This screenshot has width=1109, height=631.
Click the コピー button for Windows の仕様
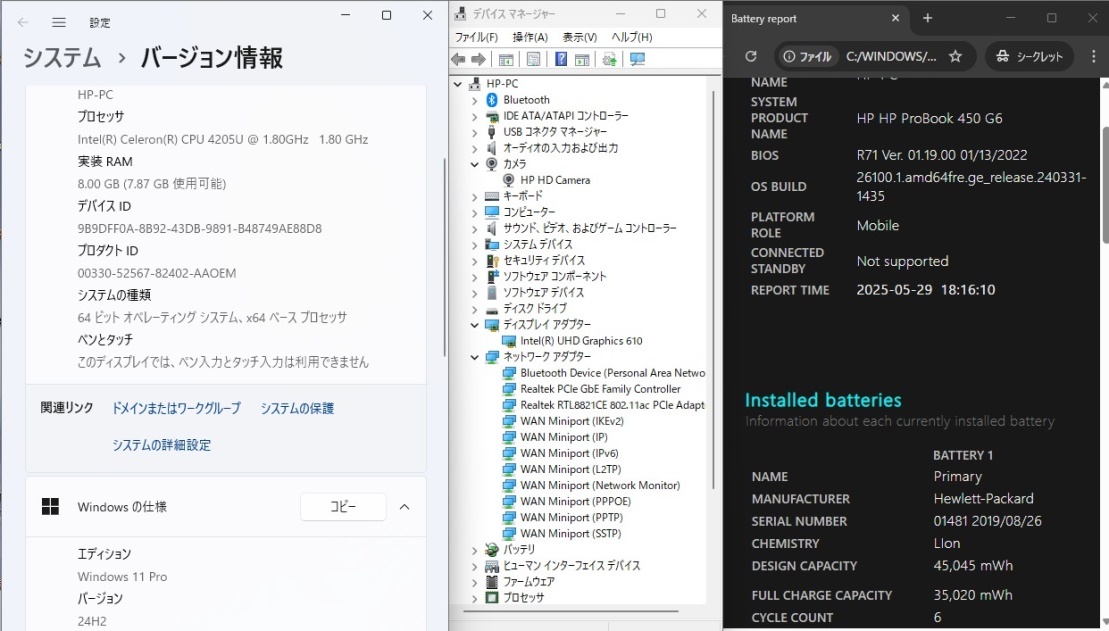(343, 506)
